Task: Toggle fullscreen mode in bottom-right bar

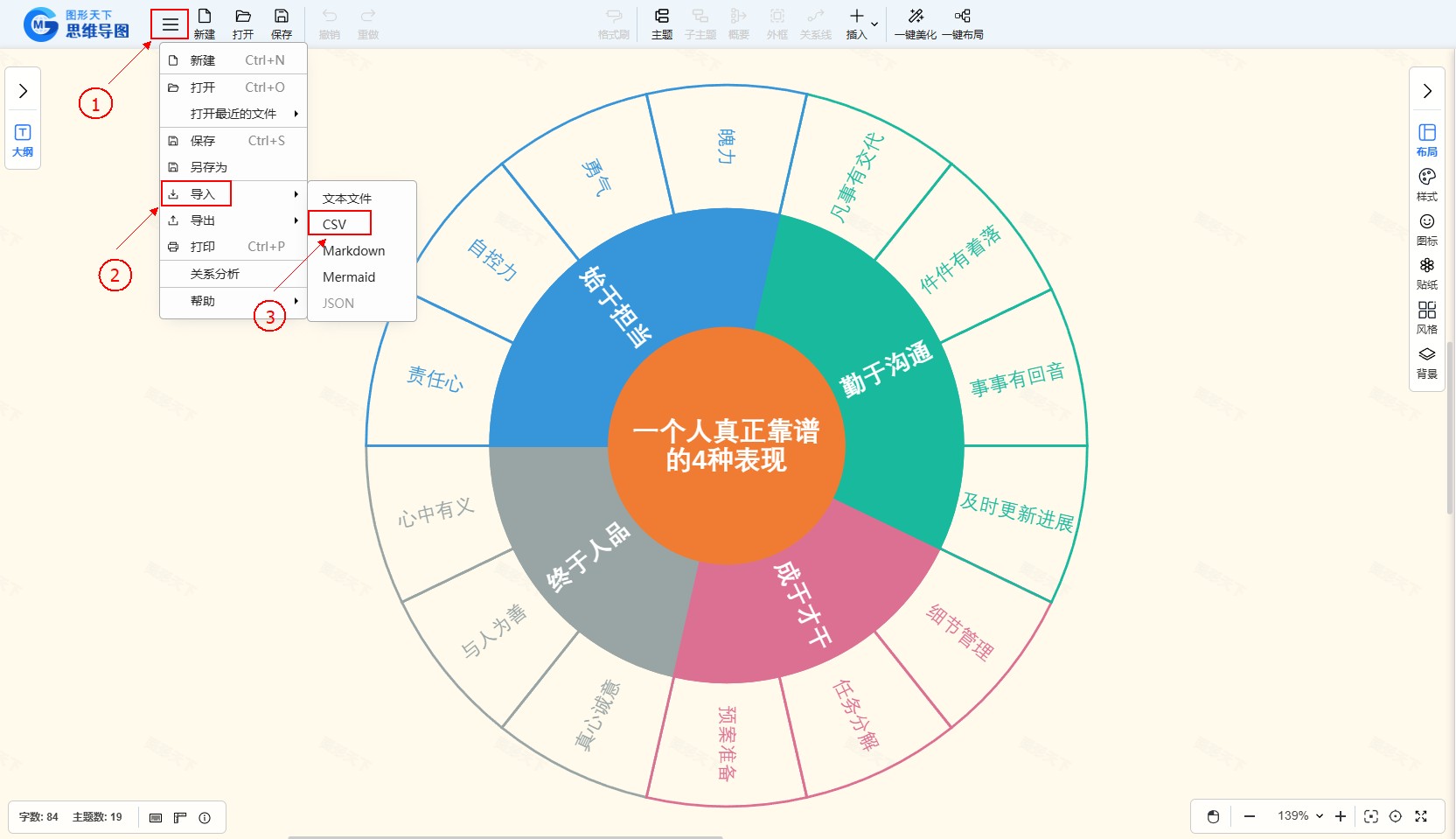Action: [1421, 816]
